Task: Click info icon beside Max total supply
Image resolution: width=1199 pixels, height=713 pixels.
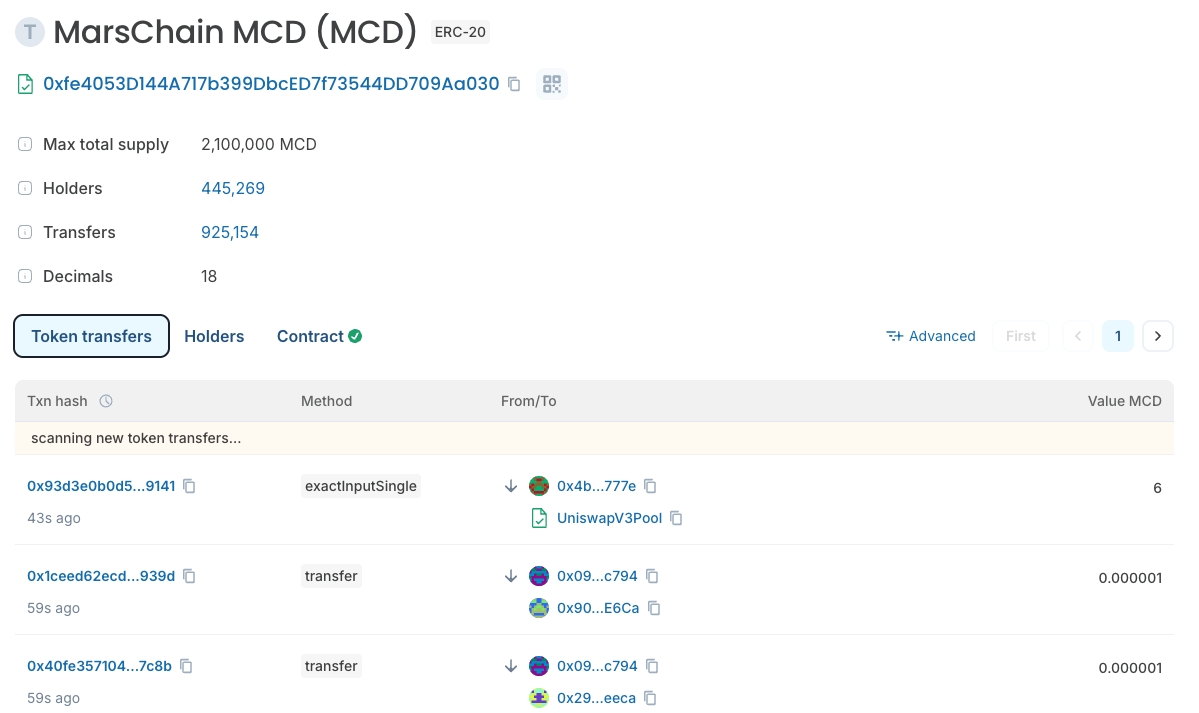Action: click(x=25, y=145)
